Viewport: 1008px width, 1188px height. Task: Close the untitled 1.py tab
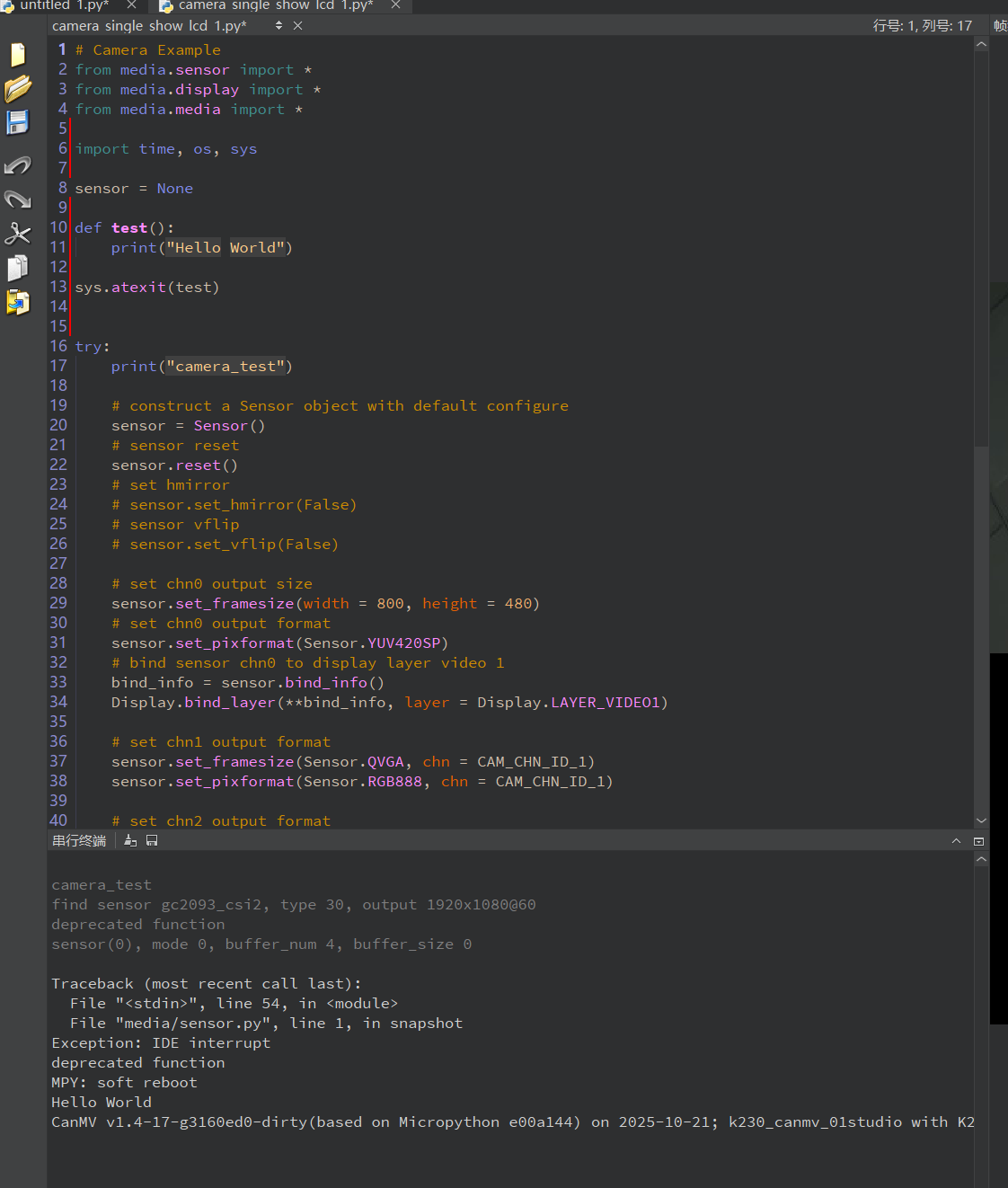point(131,5)
